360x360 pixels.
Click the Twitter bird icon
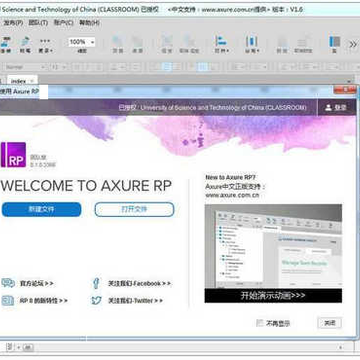point(96,300)
